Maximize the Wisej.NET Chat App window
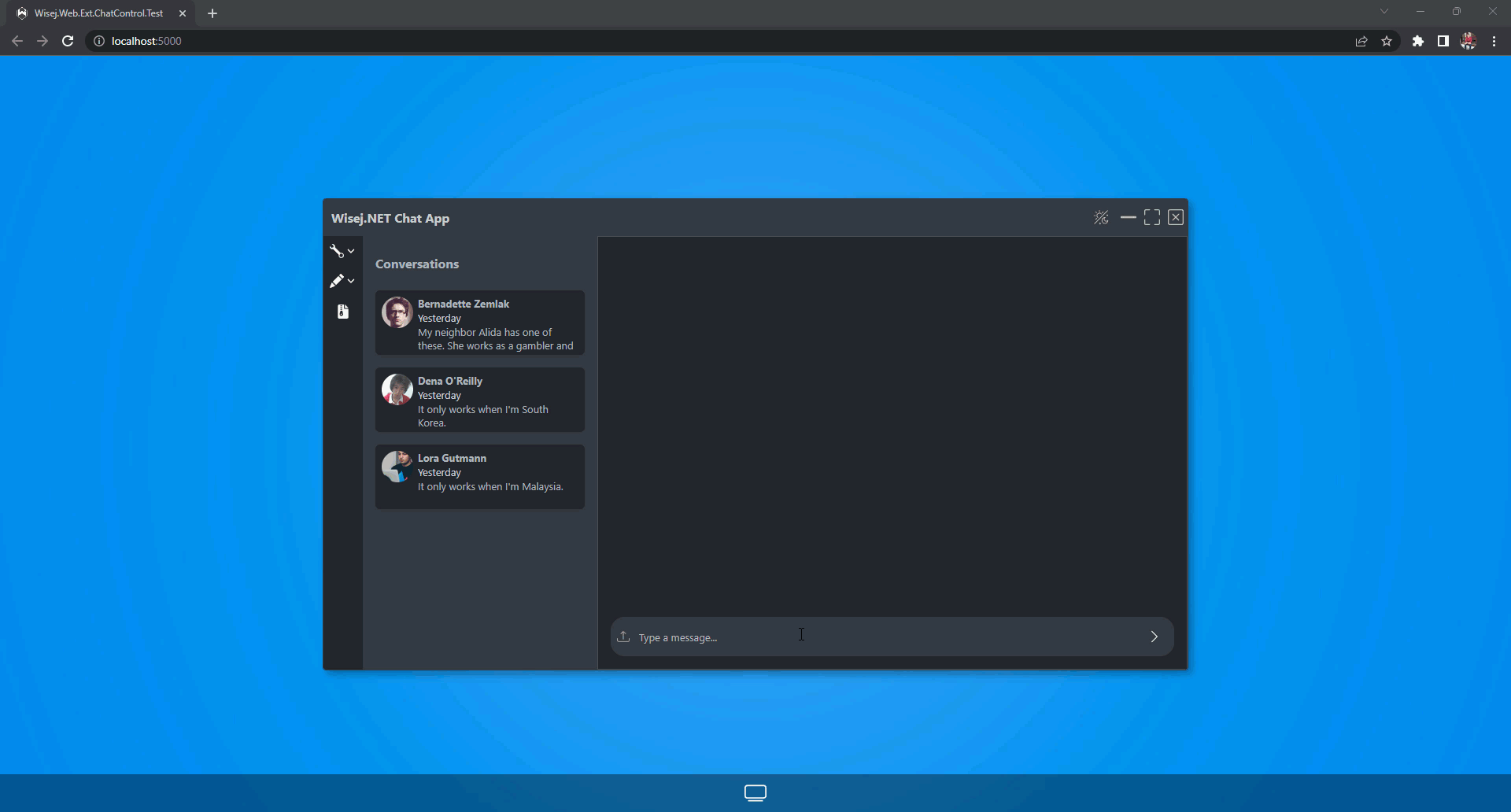This screenshot has width=1511, height=812. pyautogui.click(x=1152, y=217)
